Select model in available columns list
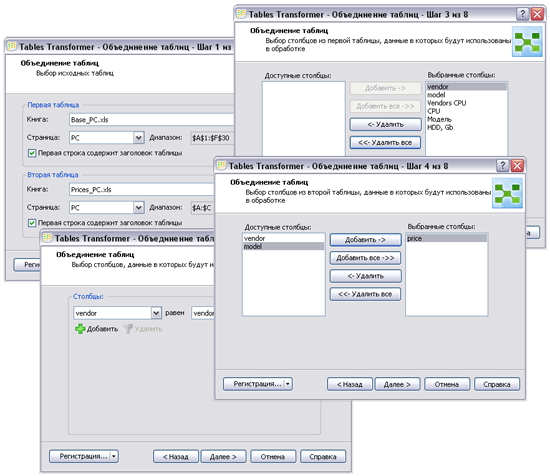Image resolution: width=550 pixels, height=476 pixels. [283, 247]
